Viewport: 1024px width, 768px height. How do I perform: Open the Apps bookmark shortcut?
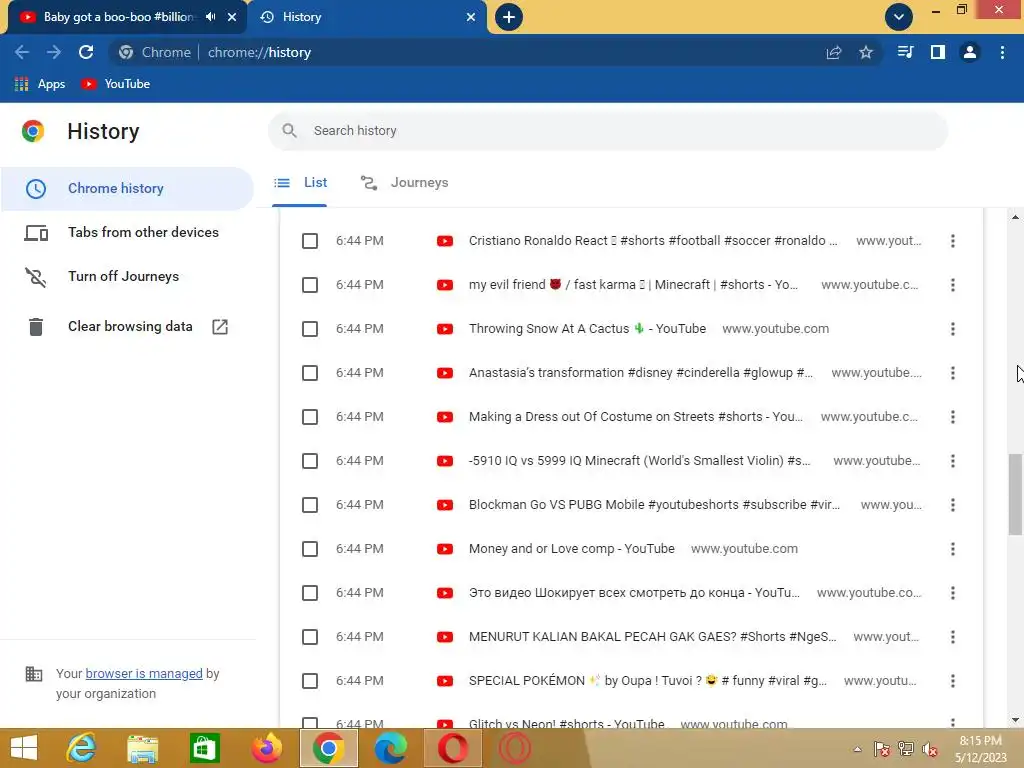coord(40,84)
